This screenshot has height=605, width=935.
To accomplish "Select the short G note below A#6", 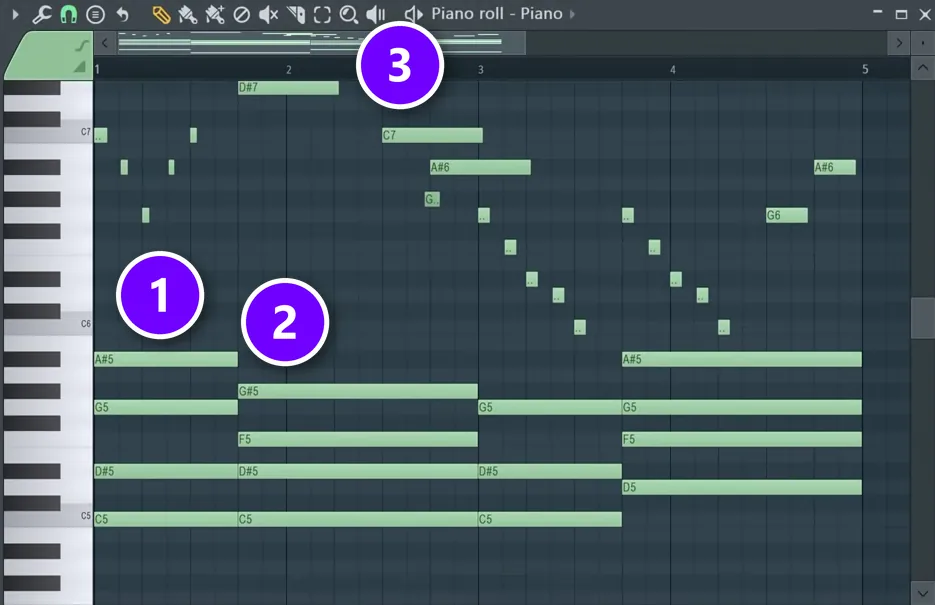I will pos(432,199).
